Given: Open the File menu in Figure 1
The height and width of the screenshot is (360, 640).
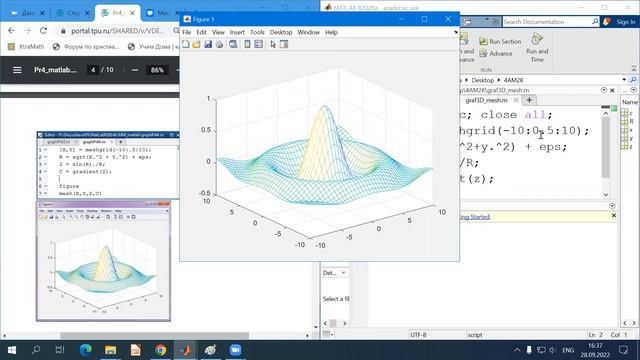Looking at the screenshot, I should (187, 32).
